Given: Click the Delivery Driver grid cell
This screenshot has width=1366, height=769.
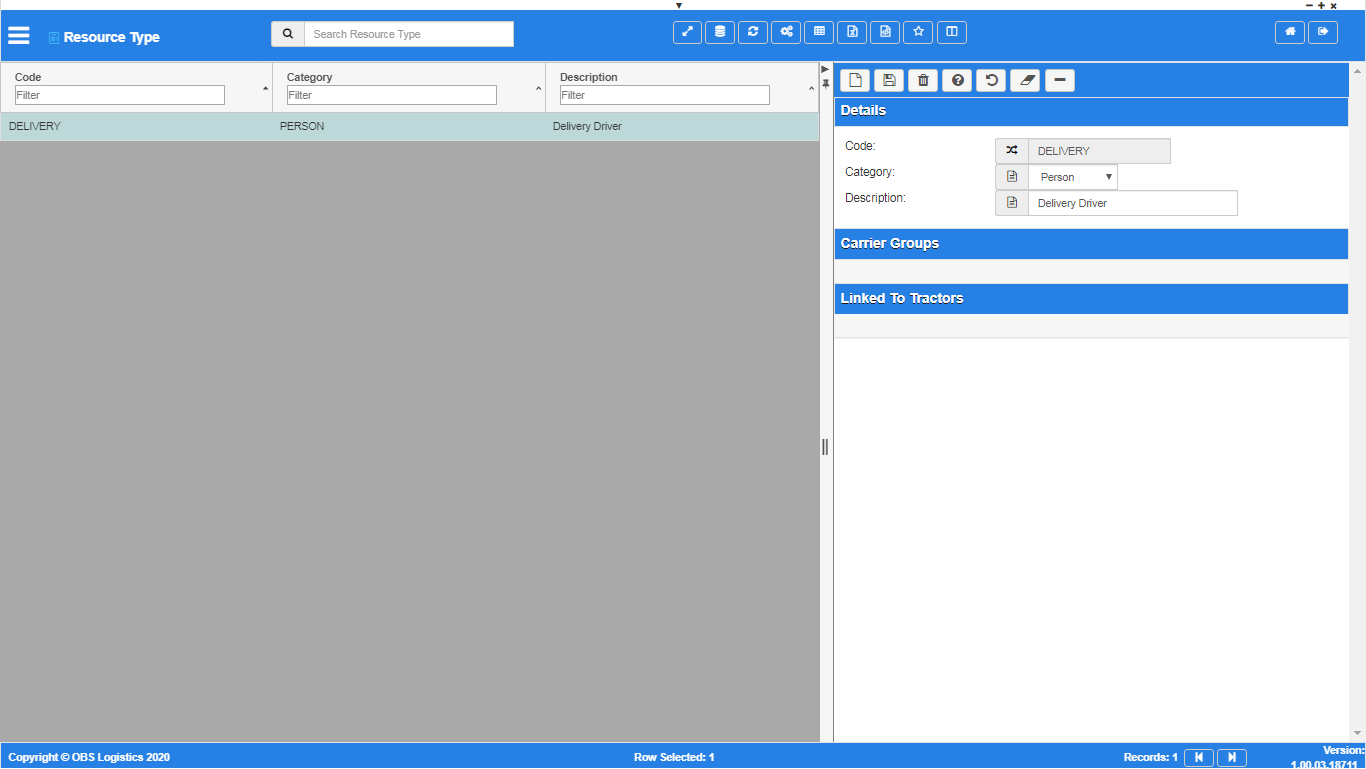Looking at the screenshot, I should pyautogui.click(x=682, y=127).
